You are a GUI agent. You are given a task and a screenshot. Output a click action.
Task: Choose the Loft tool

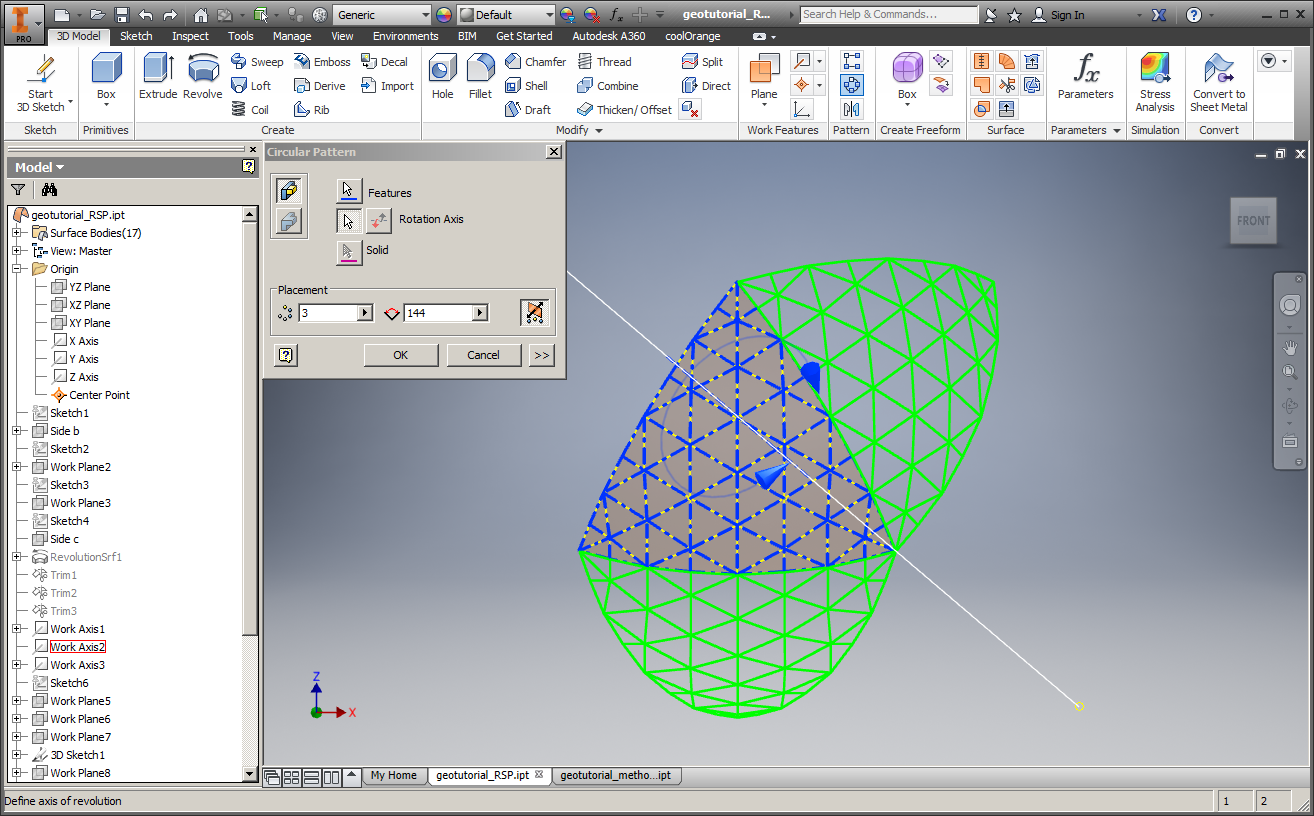click(252, 86)
